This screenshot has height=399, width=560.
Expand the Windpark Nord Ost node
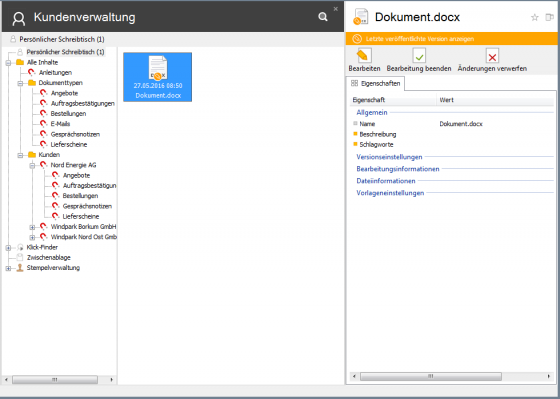[32, 238]
